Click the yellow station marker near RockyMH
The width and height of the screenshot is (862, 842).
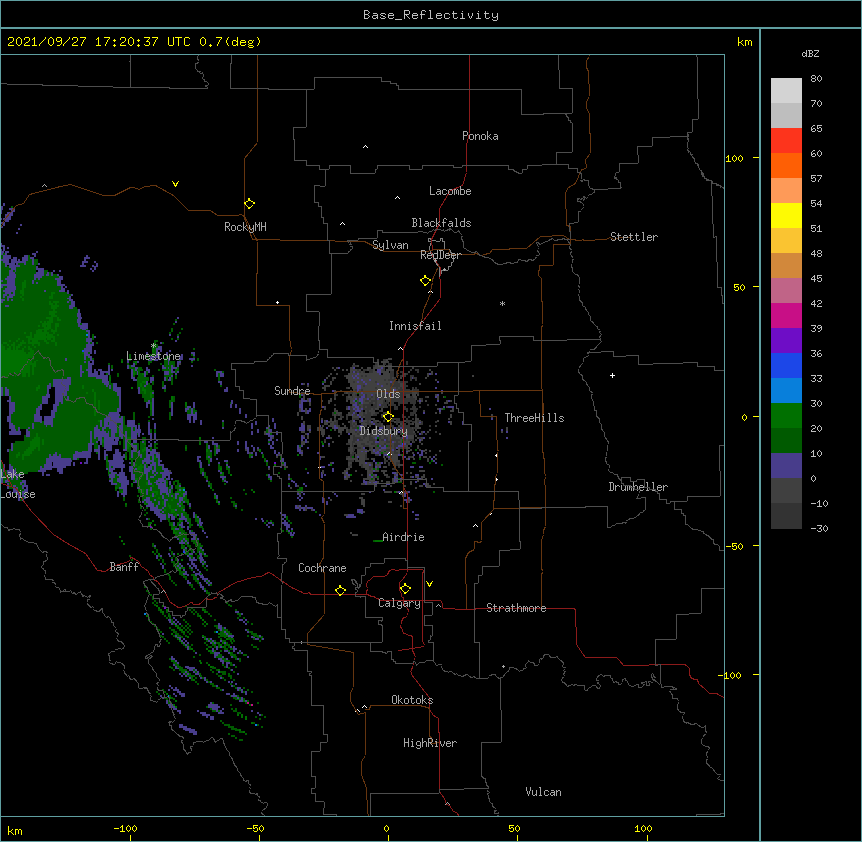click(x=250, y=204)
